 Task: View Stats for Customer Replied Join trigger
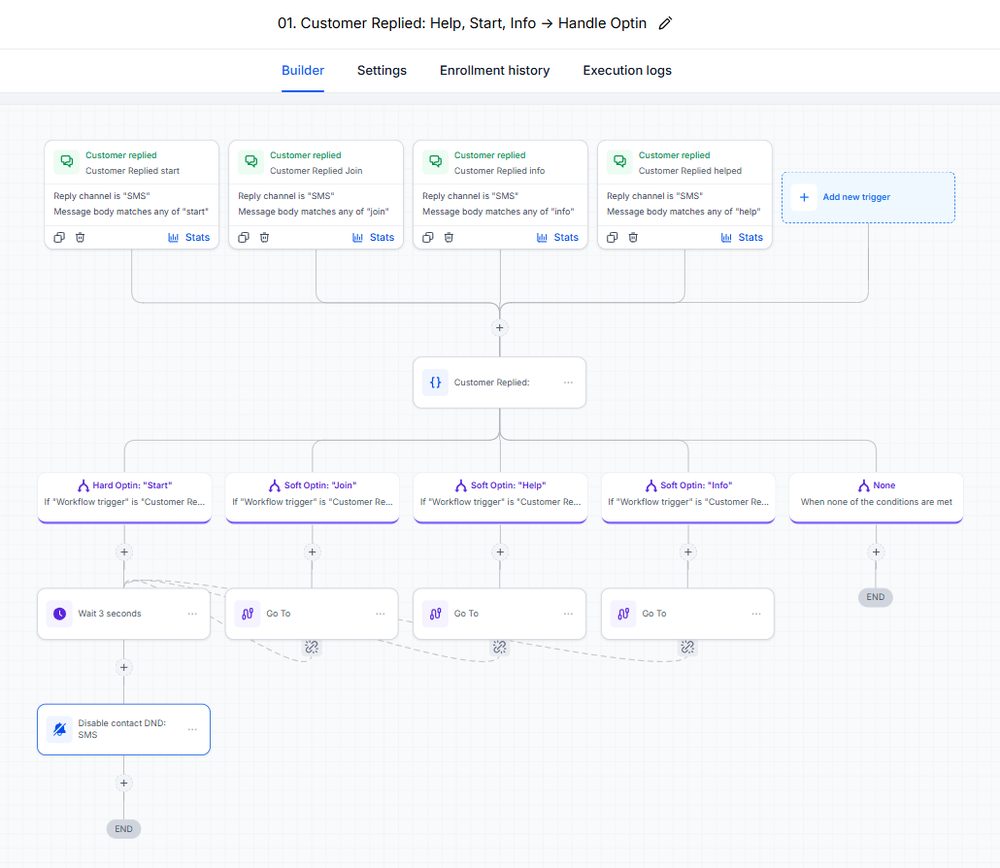tap(373, 237)
